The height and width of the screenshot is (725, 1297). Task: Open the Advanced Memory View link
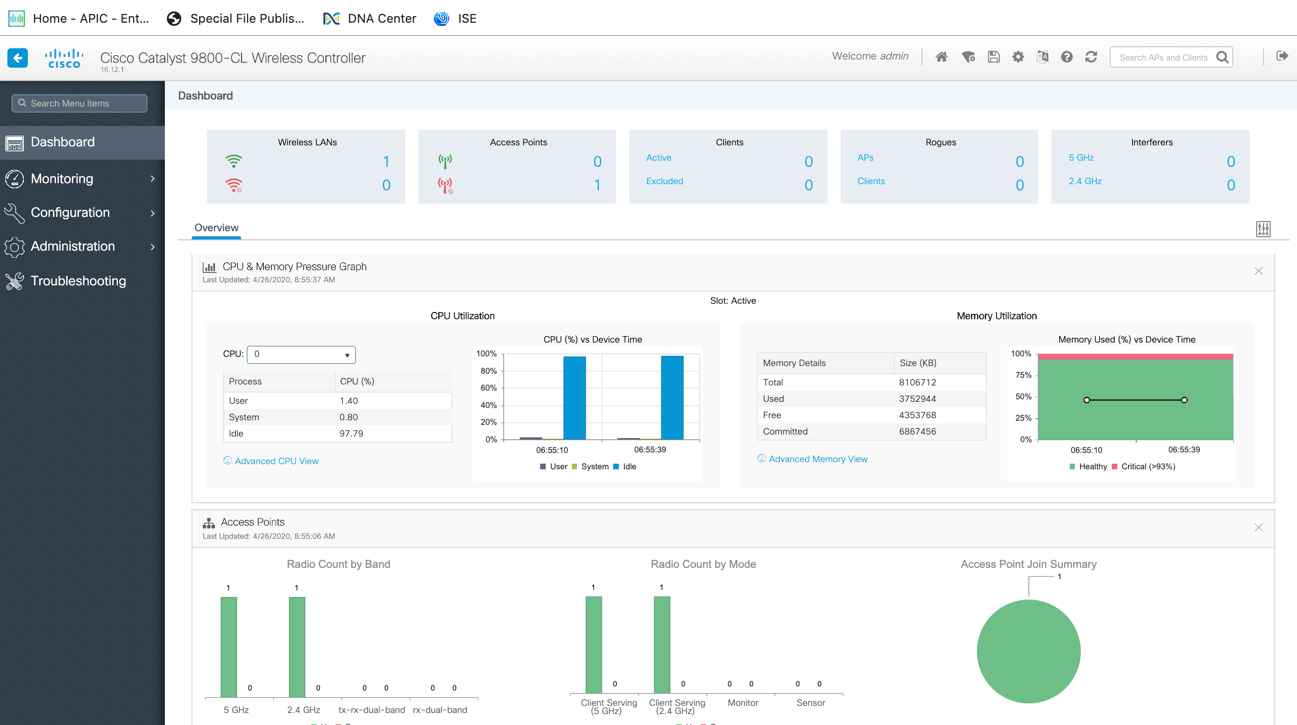817,459
